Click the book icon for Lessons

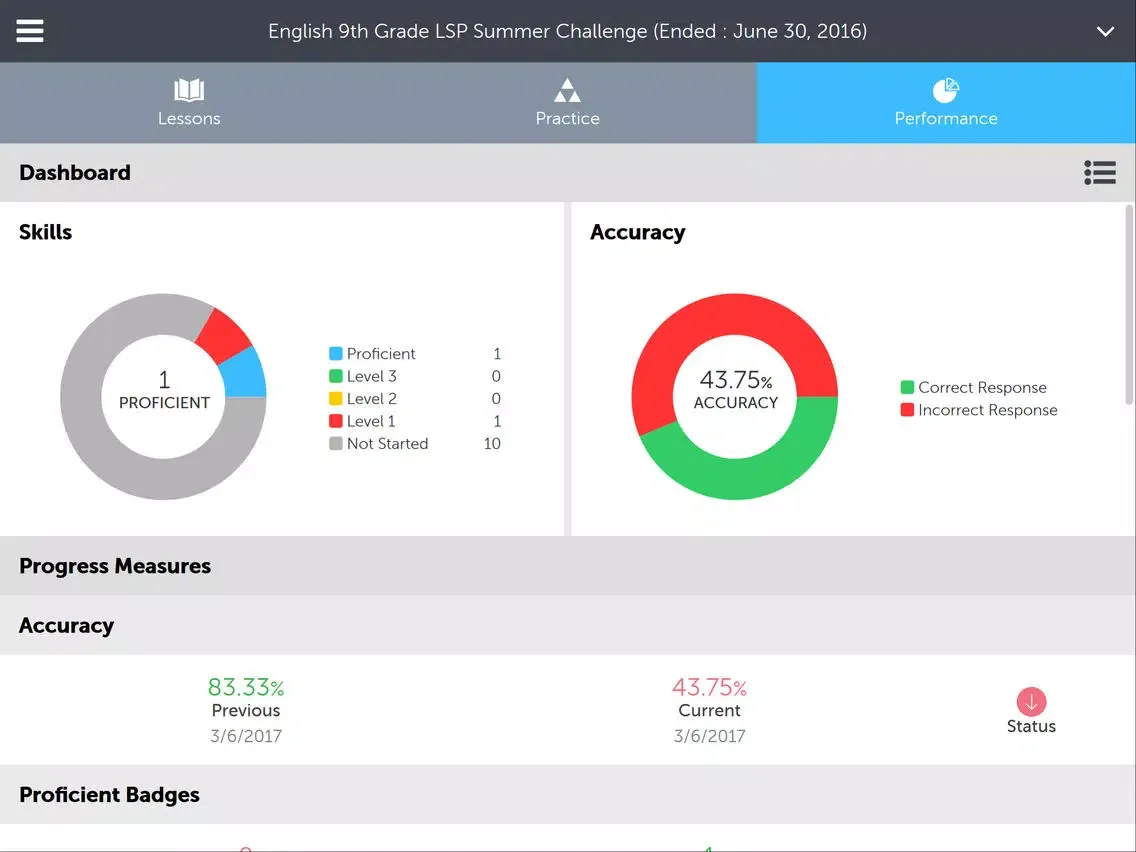[189, 91]
